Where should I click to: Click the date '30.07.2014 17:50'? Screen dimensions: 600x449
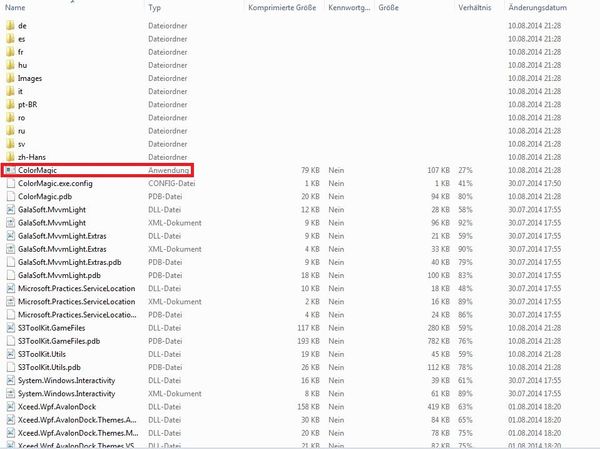coord(535,183)
